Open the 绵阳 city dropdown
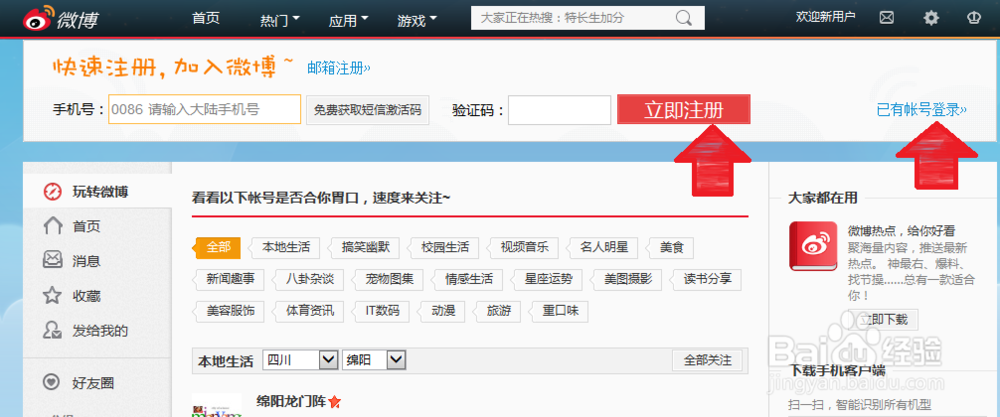This screenshot has height=417, width=1000. (374, 360)
